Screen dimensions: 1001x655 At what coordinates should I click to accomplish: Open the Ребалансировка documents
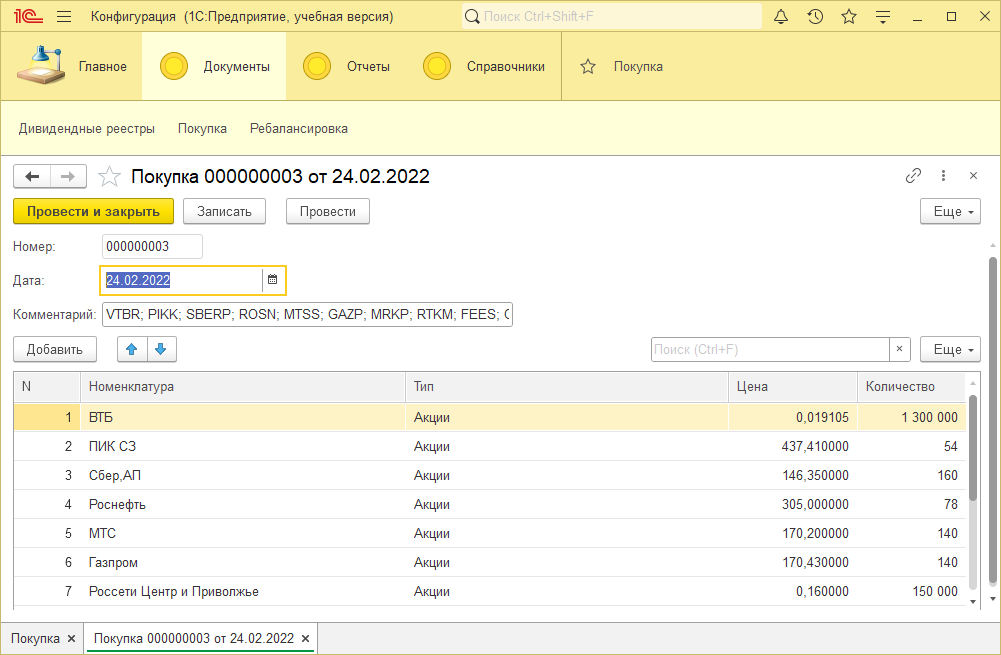click(299, 128)
